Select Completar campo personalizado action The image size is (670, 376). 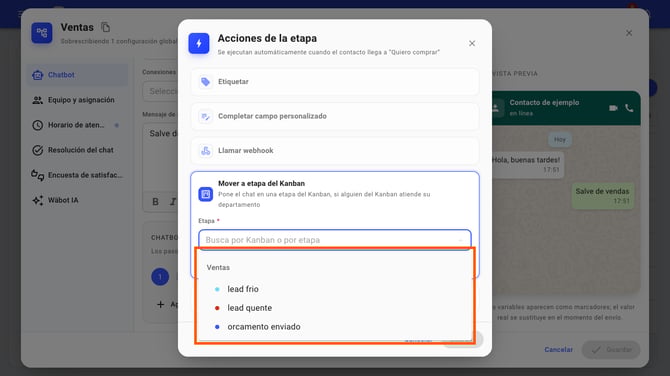[x=335, y=116]
